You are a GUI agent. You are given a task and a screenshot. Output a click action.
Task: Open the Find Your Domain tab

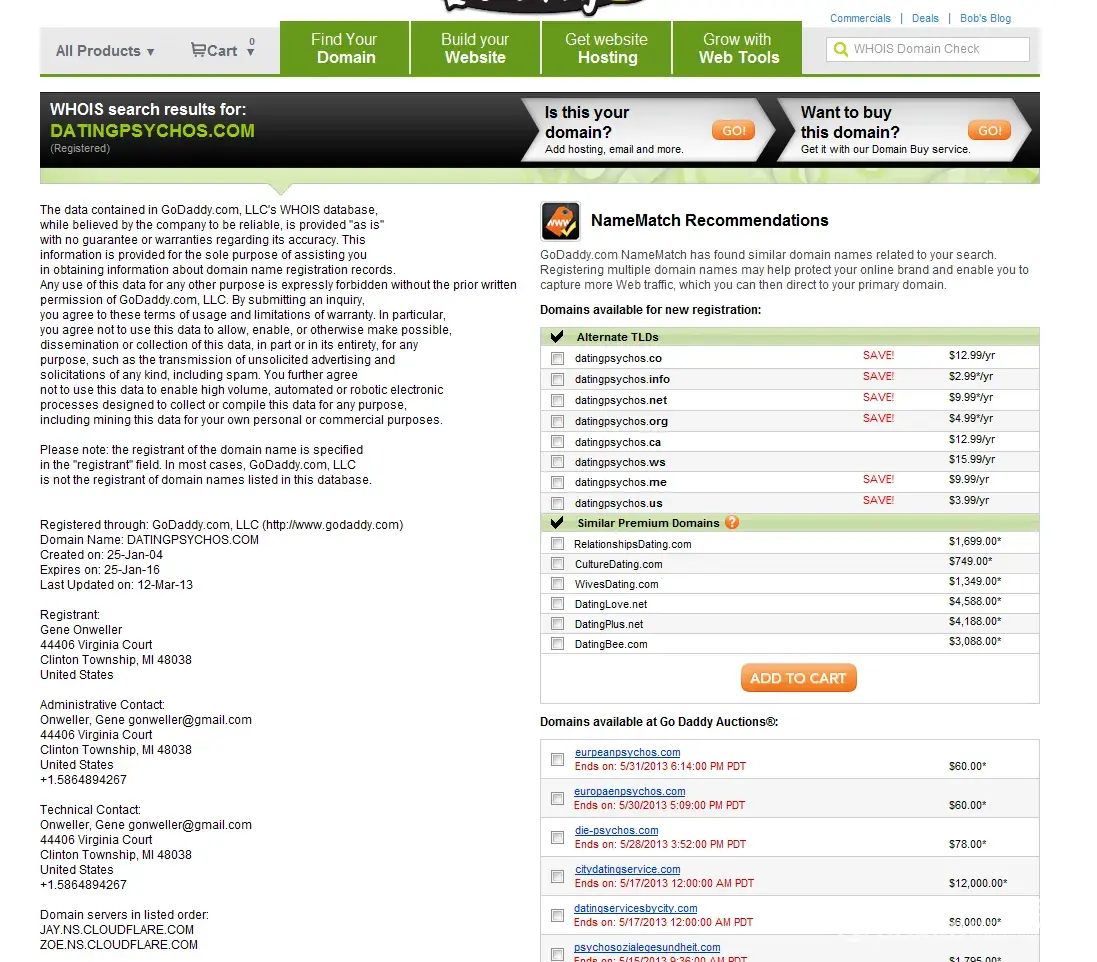click(x=345, y=48)
